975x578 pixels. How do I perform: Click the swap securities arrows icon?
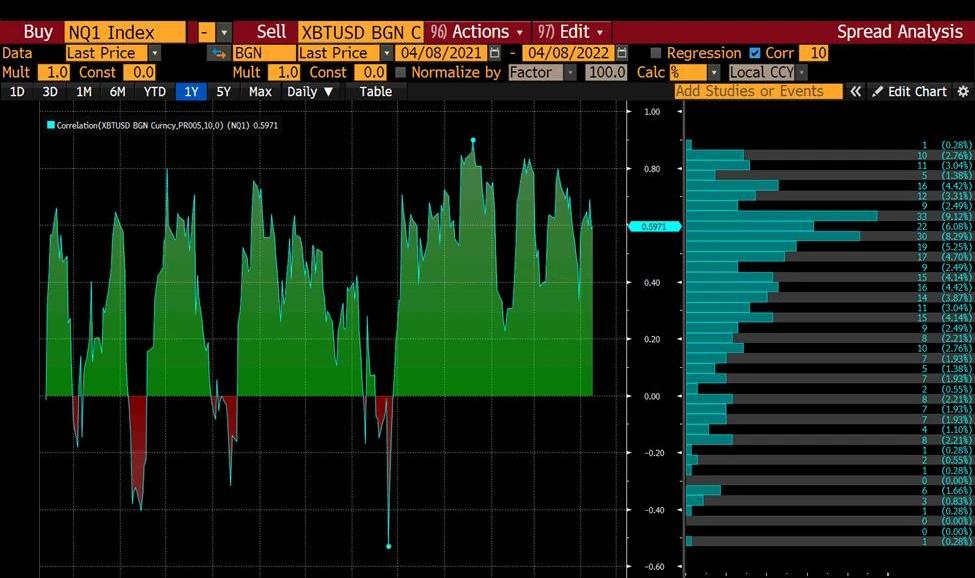tap(217, 53)
